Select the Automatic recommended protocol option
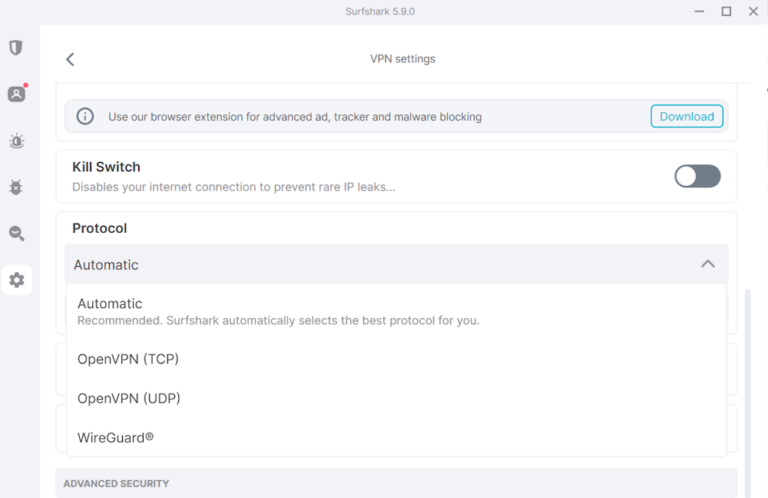The width and height of the screenshot is (768, 498). (396, 311)
